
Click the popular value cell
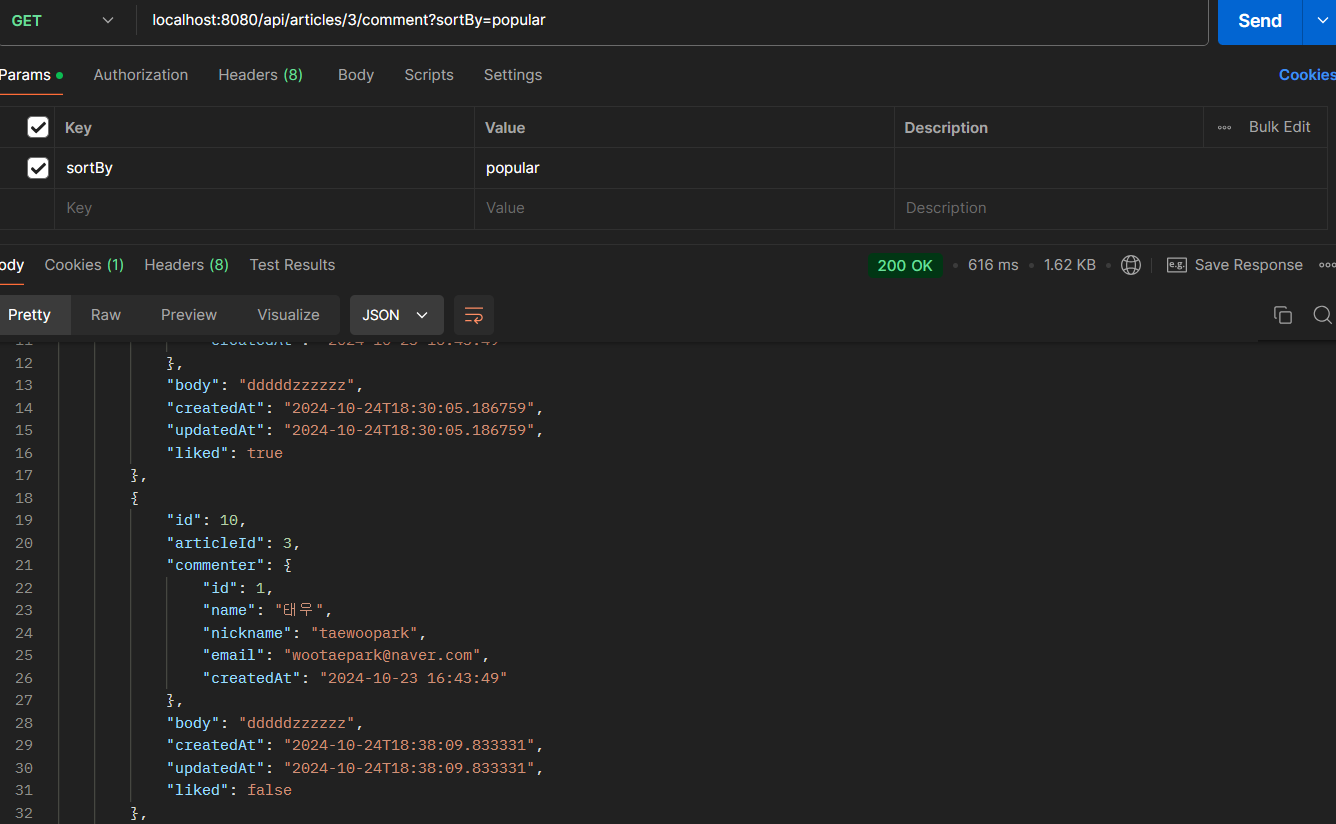click(x=684, y=168)
